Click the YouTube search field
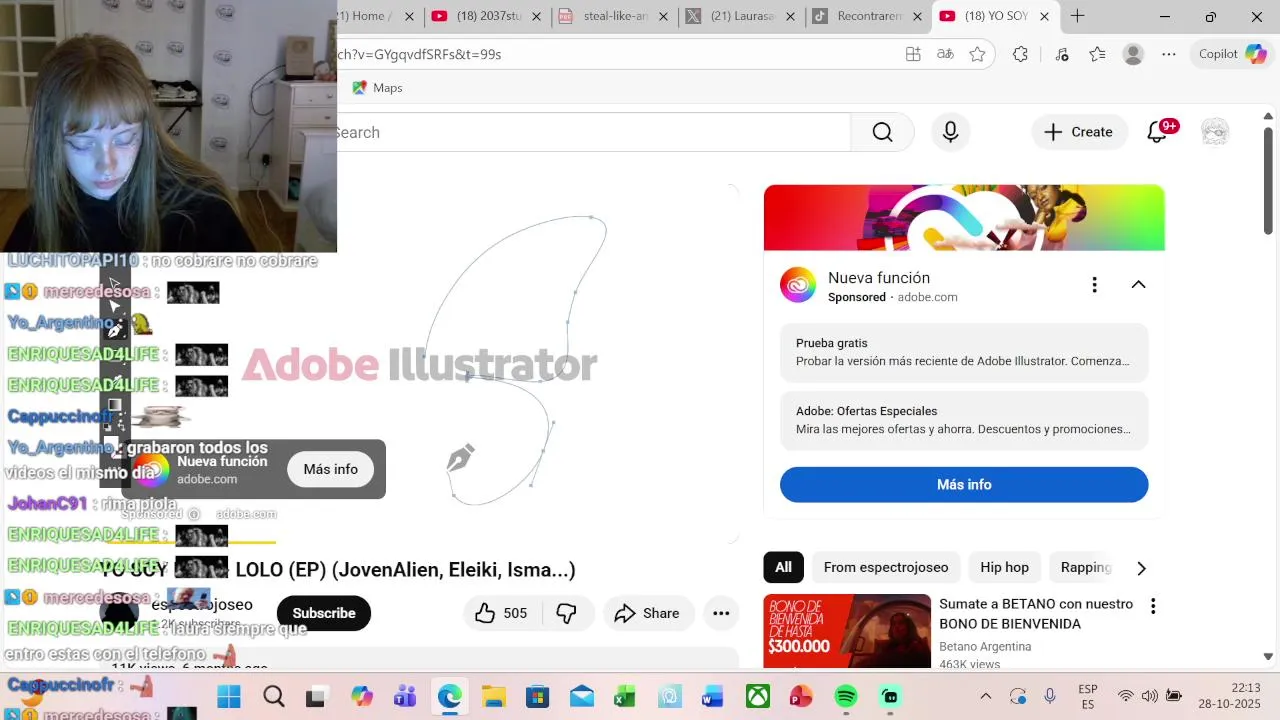Image resolution: width=1280 pixels, height=720 pixels. coord(592,132)
